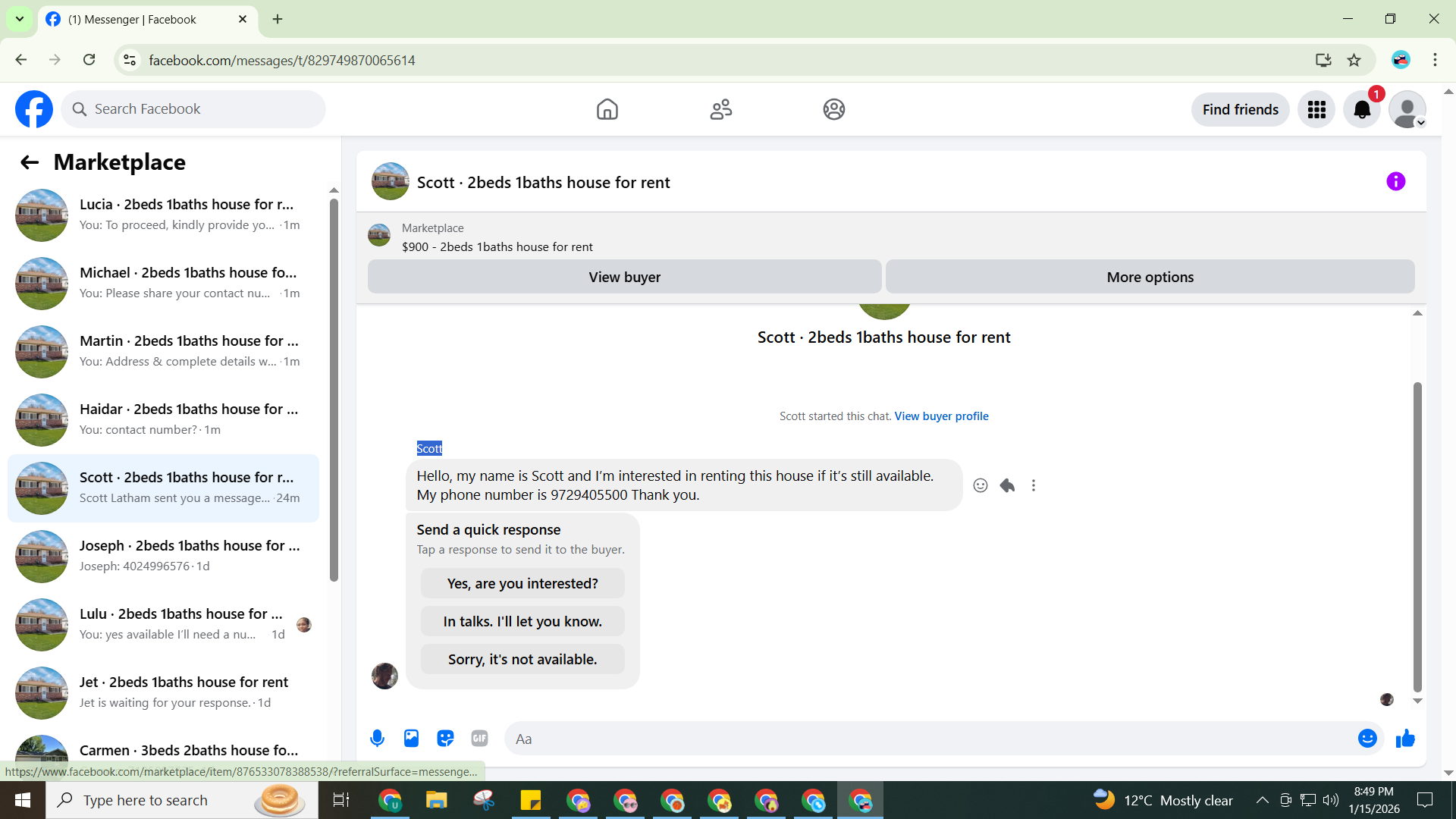The width and height of the screenshot is (1456, 819).
Task: Go to Facebook Home tab
Action: 607,110
